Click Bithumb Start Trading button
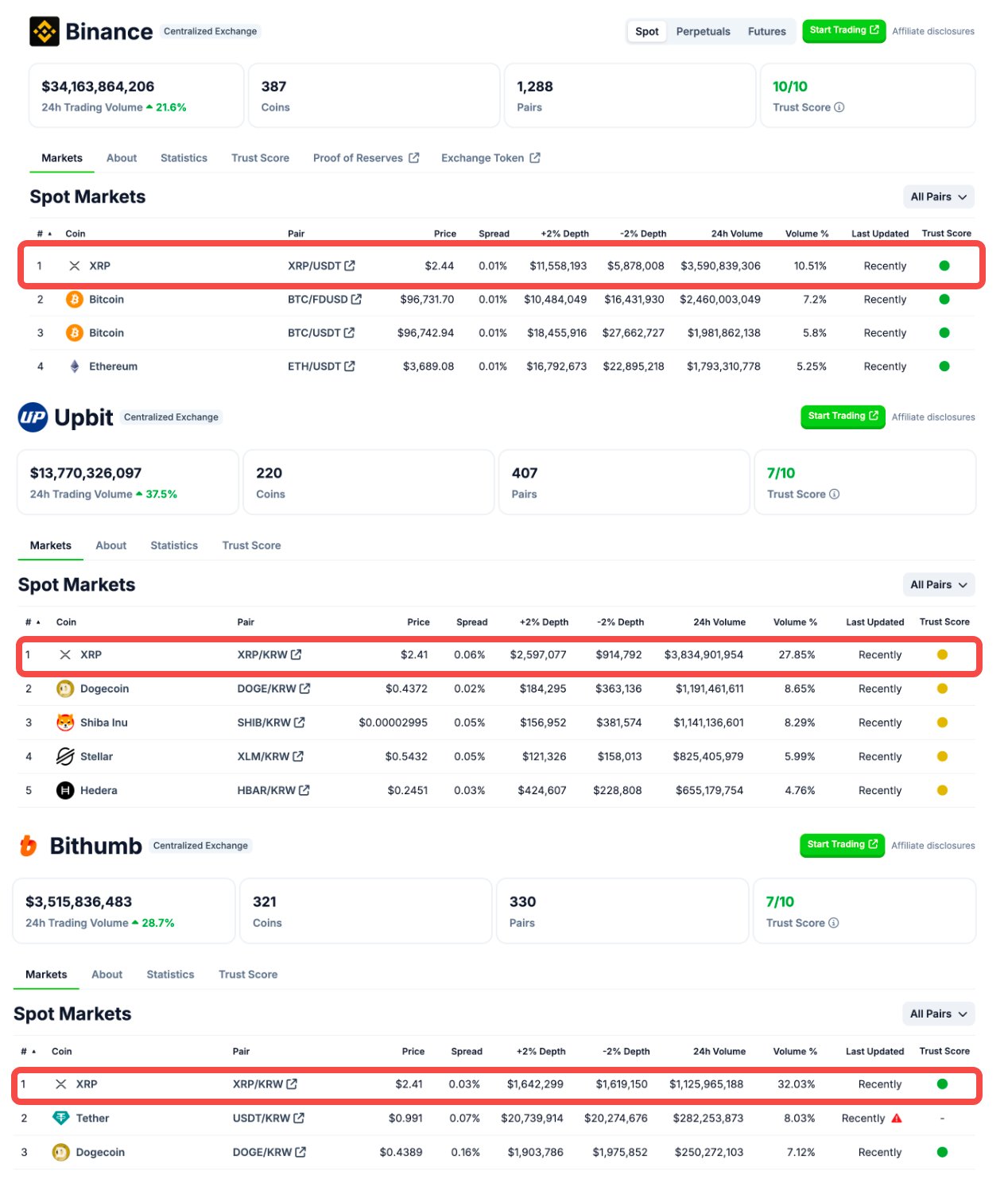 click(x=842, y=845)
